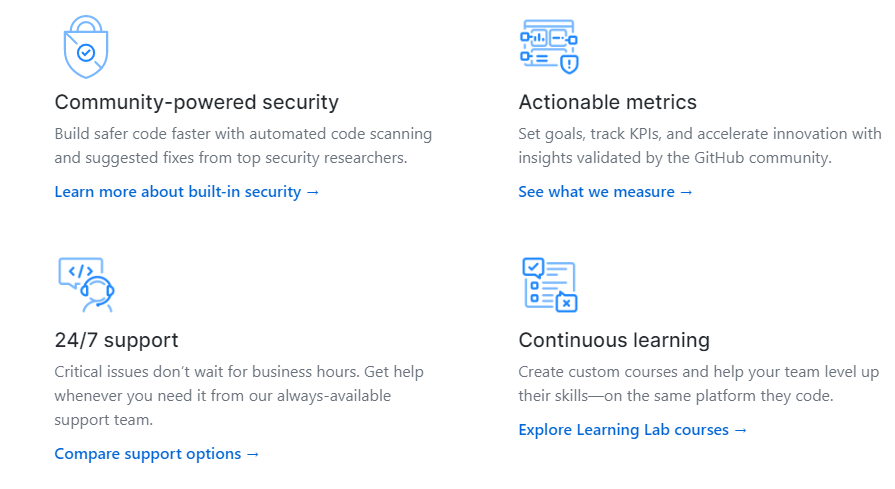Click the 'Actionable metrics' heading
This screenshot has width=895, height=489.
coord(607,102)
